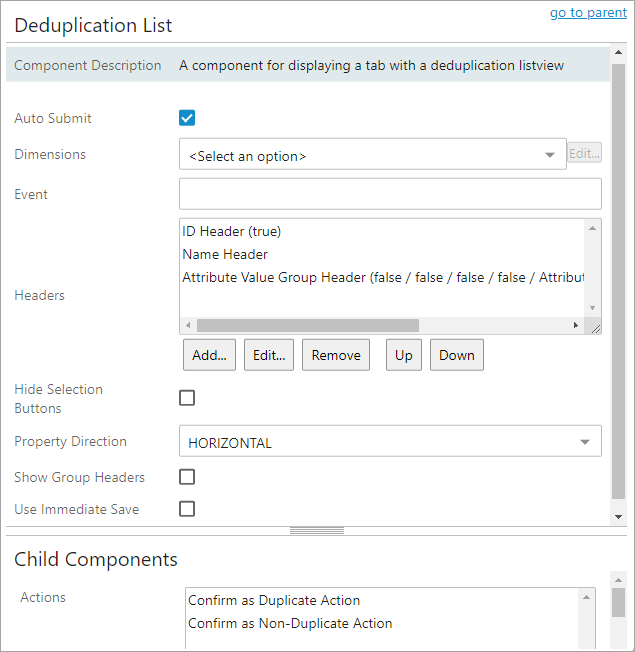635x652 pixels.
Task: Click the go to parent link
Action: 588,13
